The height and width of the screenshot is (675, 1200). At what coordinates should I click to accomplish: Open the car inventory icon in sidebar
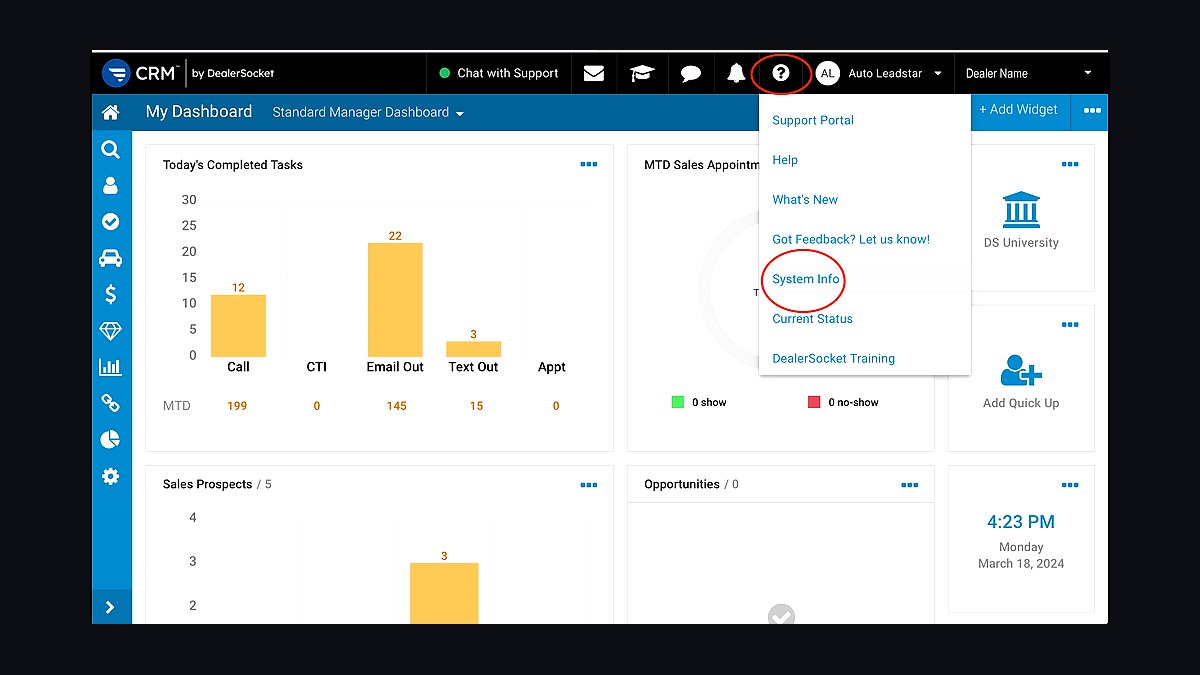point(111,258)
